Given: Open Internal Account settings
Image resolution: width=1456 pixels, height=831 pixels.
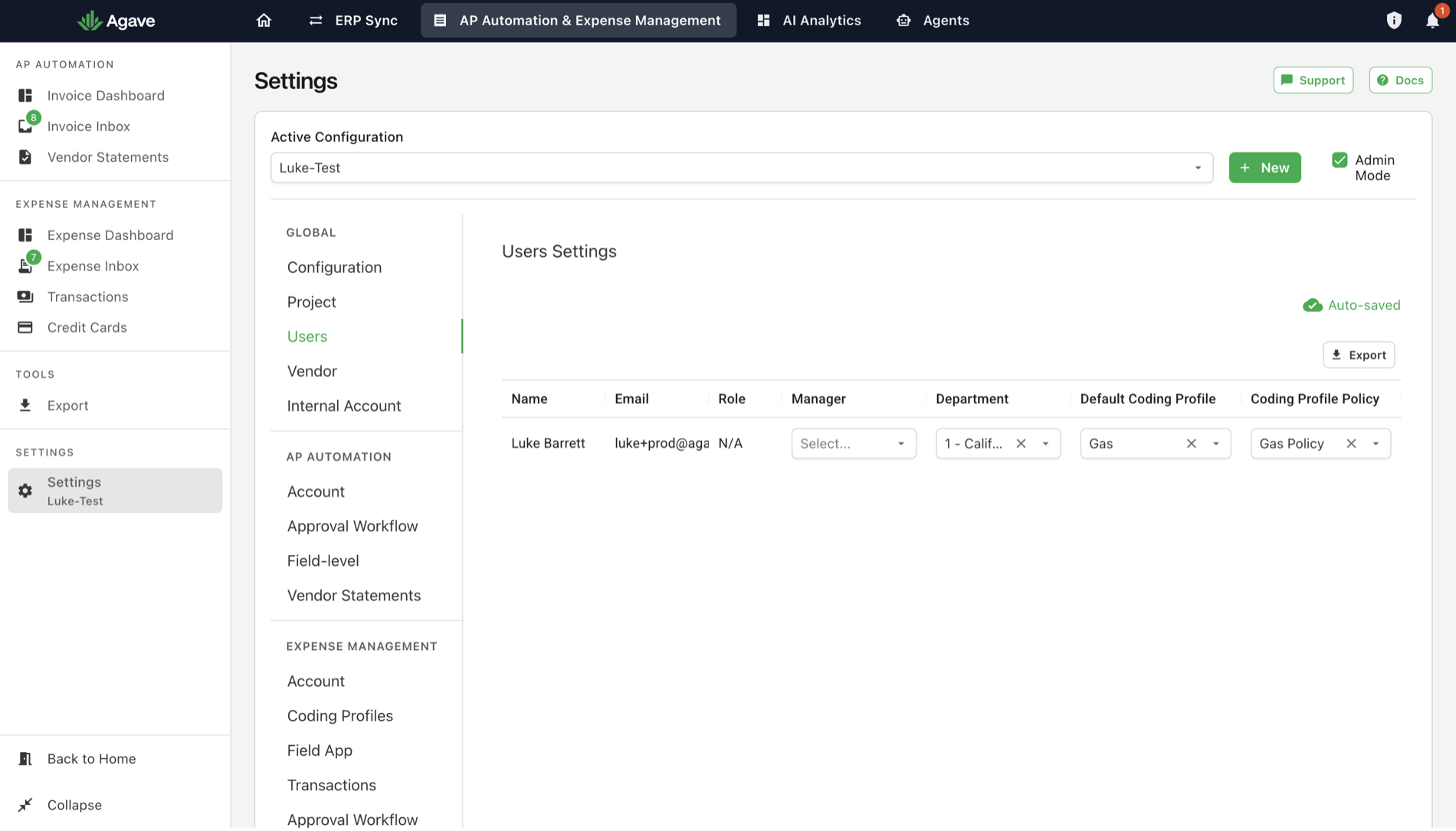Looking at the screenshot, I should click(x=344, y=406).
